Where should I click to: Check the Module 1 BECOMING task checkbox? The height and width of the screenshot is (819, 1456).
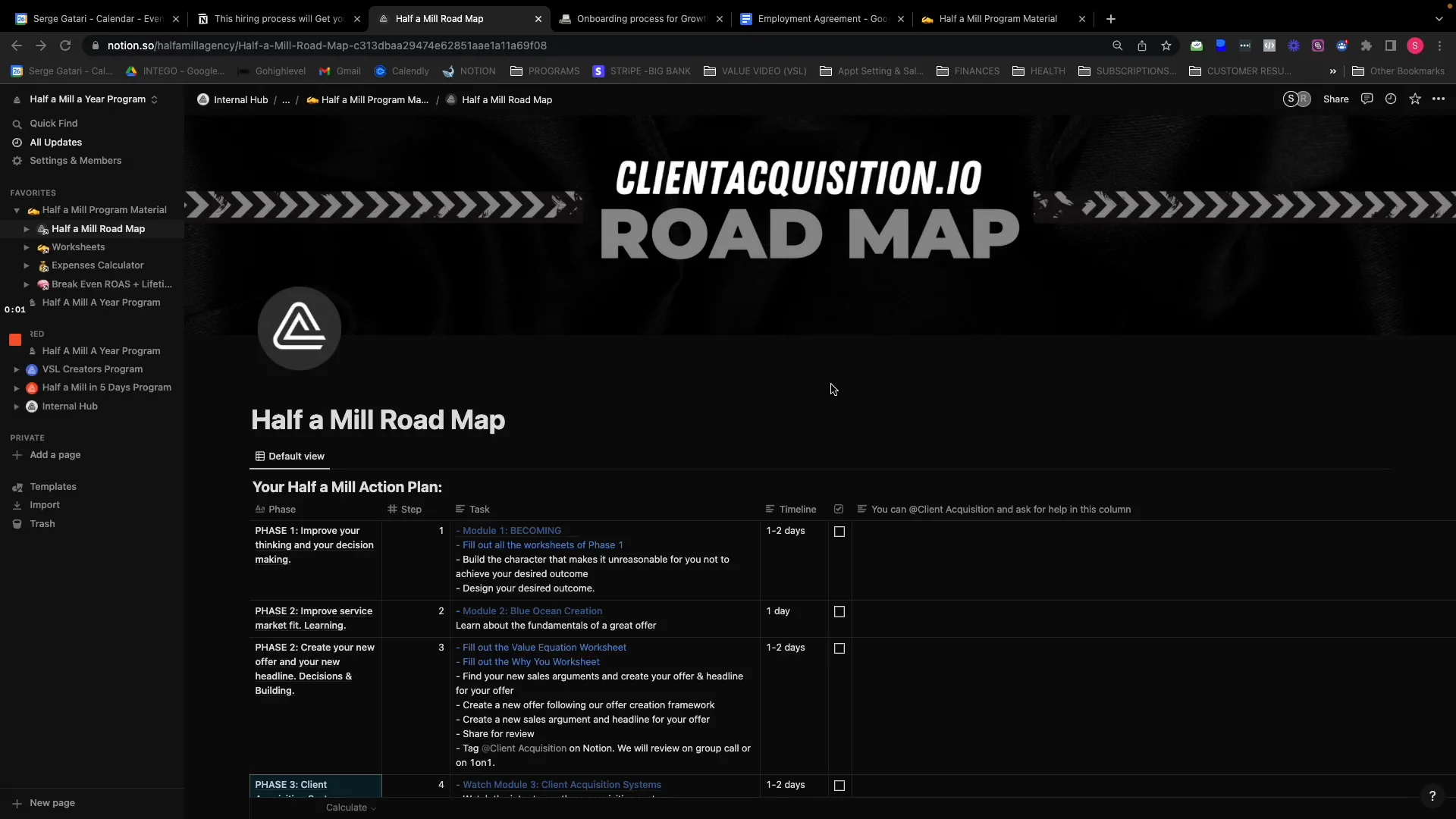click(839, 532)
